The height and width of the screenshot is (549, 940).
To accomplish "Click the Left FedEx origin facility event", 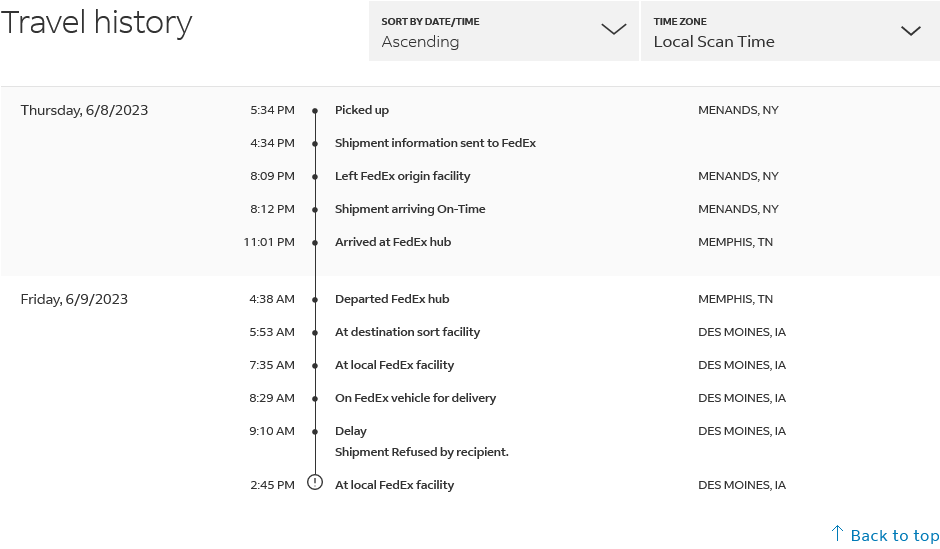I will click(x=402, y=176).
